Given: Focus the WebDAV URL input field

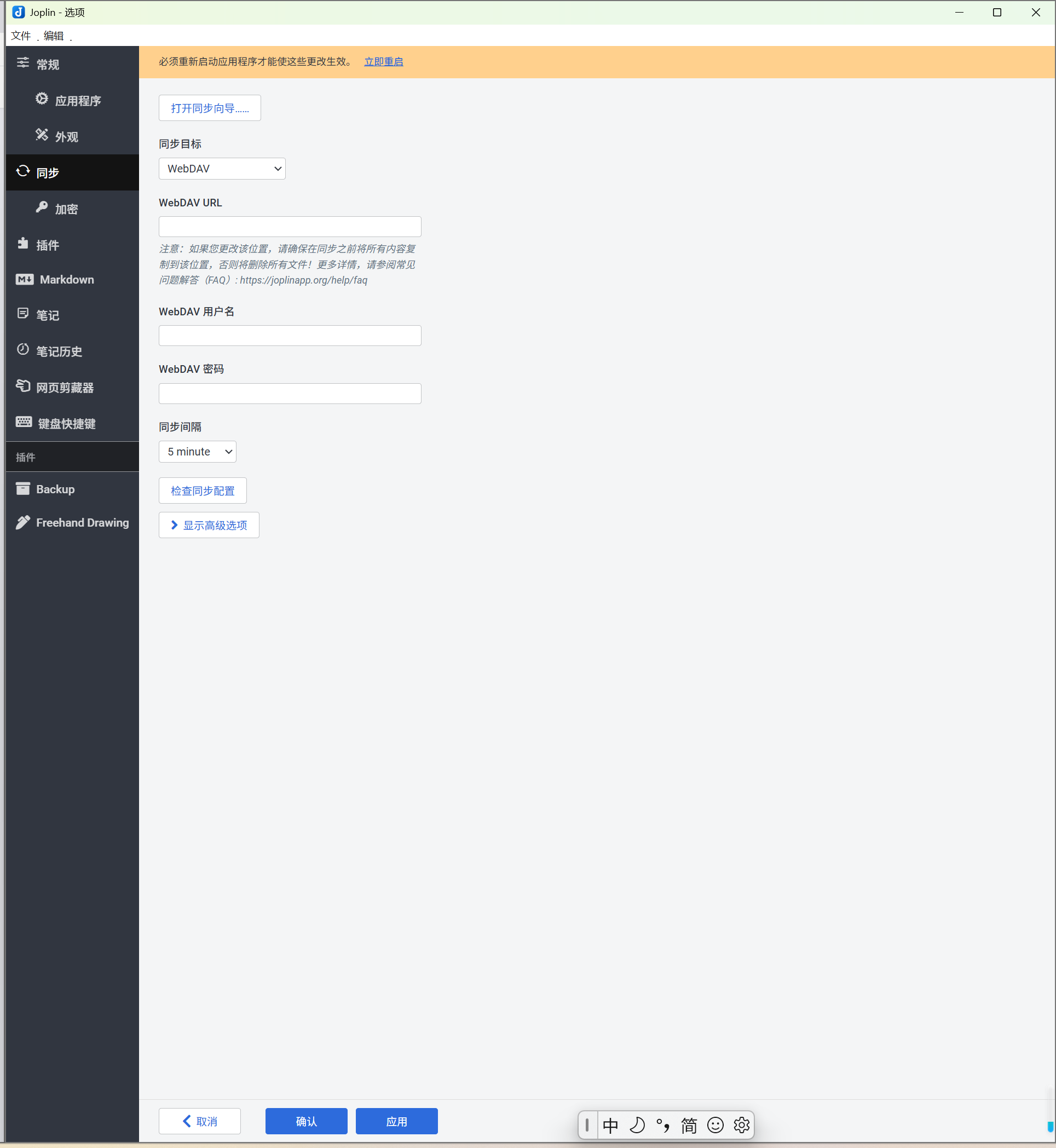Looking at the screenshot, I should 290,227.
